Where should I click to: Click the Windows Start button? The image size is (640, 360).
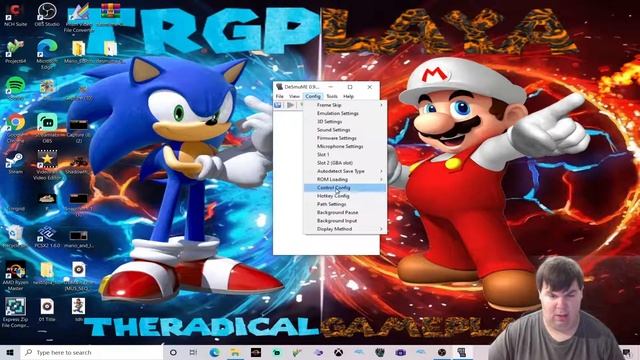10,352
